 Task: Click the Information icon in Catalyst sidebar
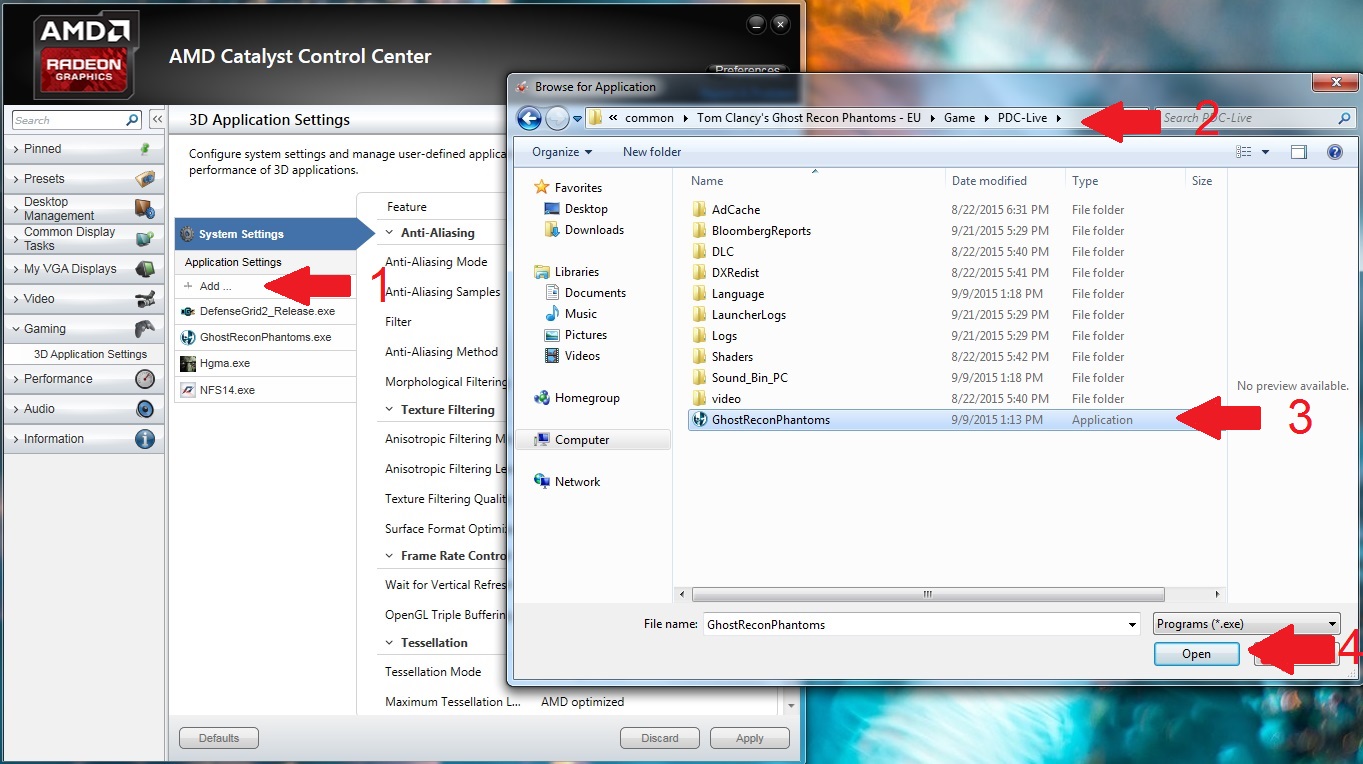pyautogui.click(x=146, y=439)
